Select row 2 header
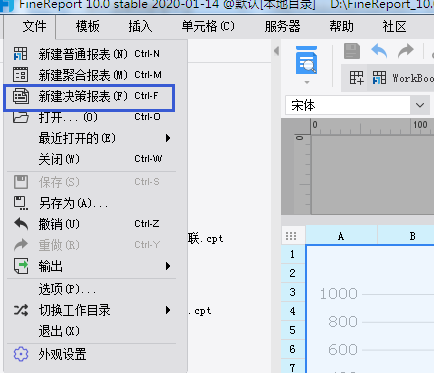 click(x=292, y=273)
